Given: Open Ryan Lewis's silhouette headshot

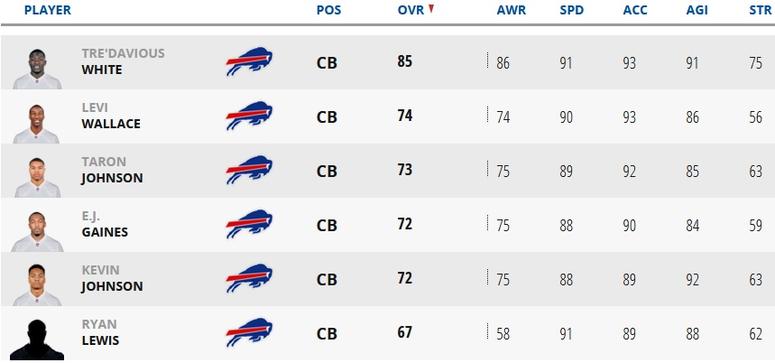Looking at the screenshot, I should pos(37,339).
